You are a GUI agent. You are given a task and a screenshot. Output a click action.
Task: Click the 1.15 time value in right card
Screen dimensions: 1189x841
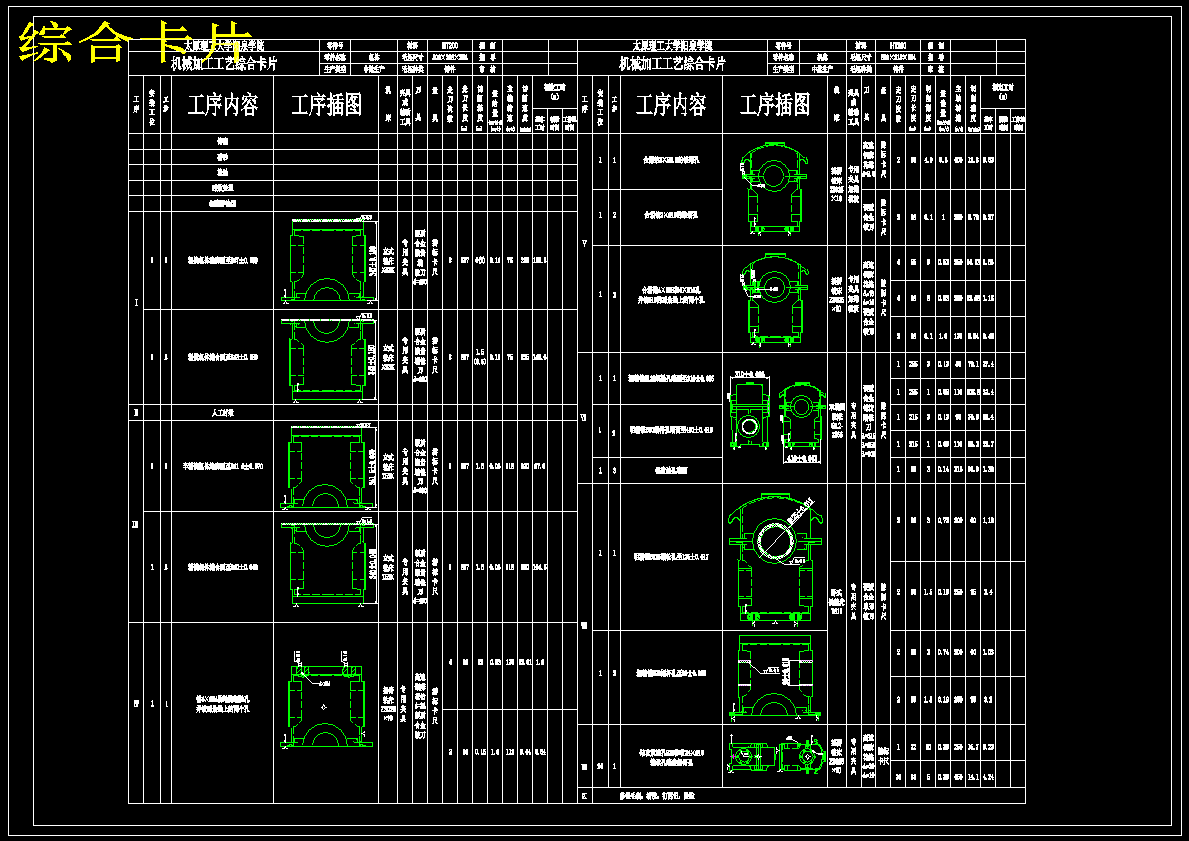click(x=988, y=299)
